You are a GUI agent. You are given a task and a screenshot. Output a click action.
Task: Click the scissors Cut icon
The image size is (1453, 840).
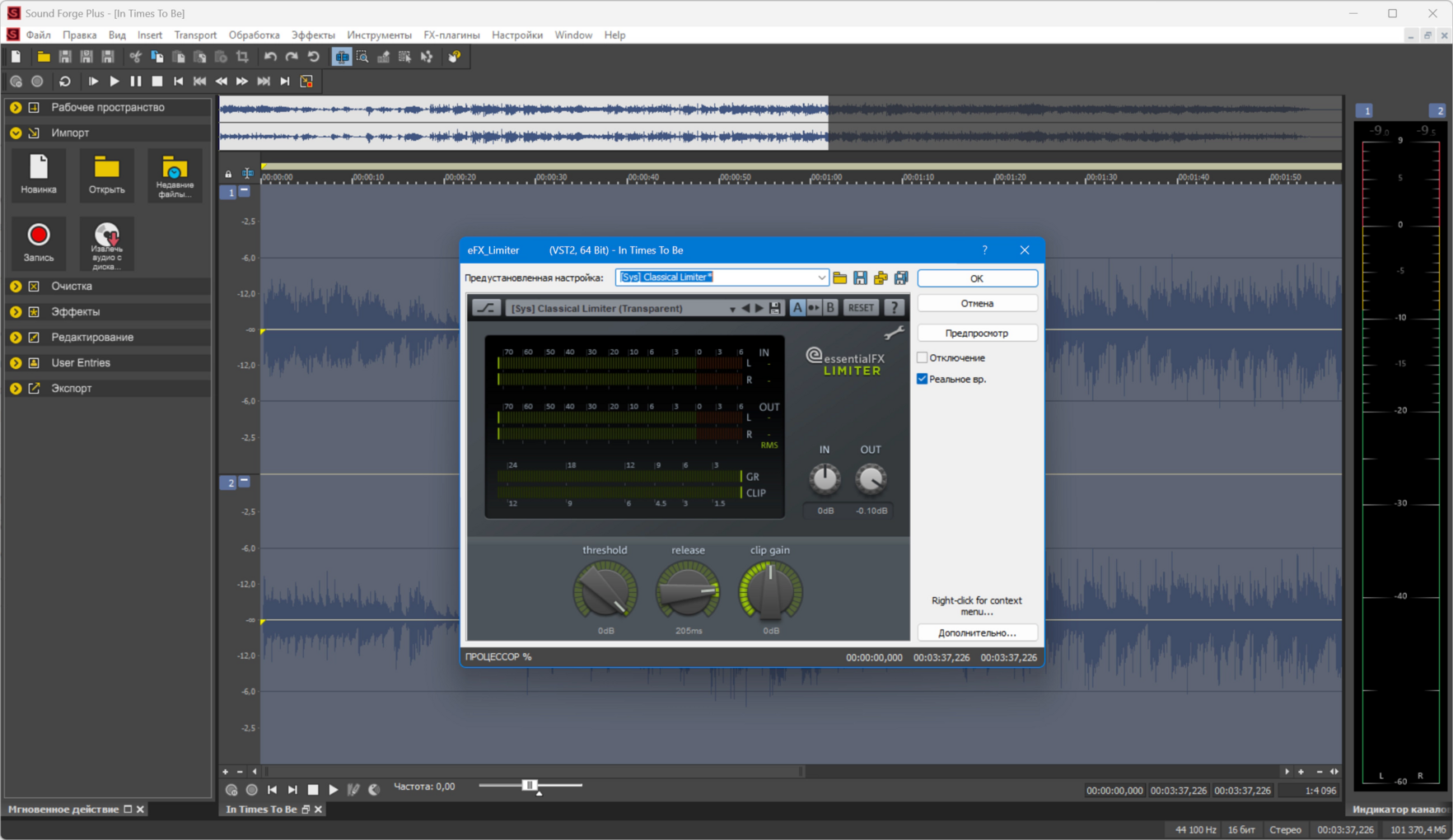(135, 57)
